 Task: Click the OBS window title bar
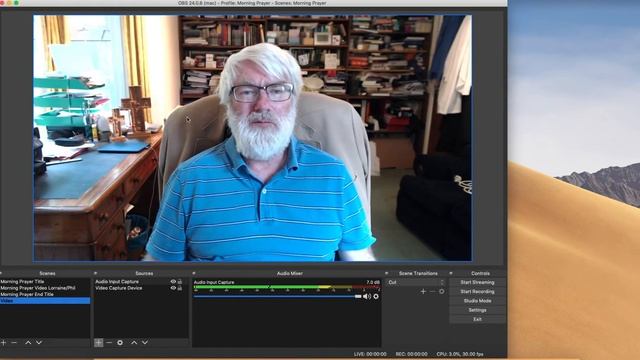pos(253,3)
